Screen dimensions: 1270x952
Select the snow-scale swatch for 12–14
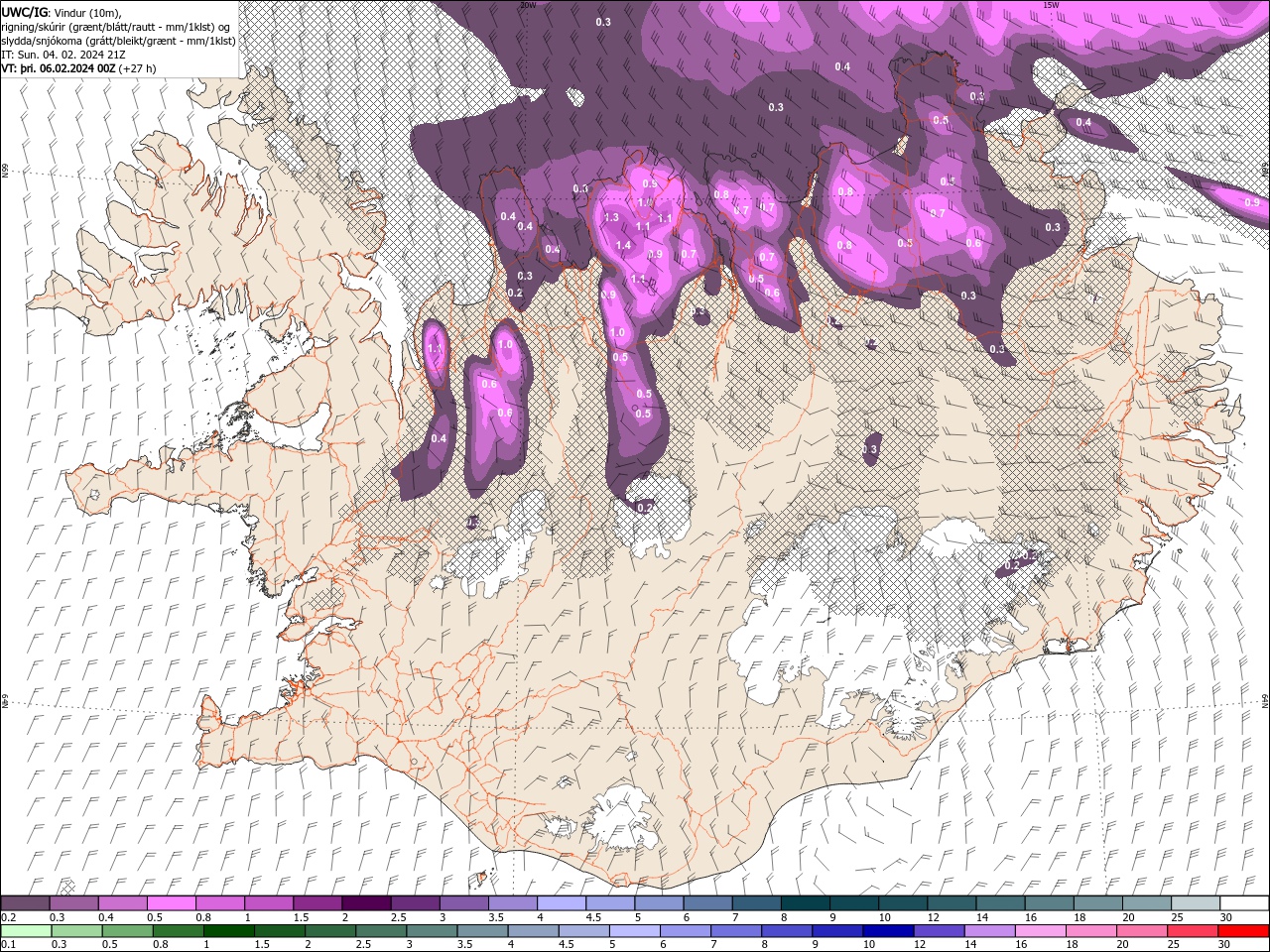[x=952, y=903]
